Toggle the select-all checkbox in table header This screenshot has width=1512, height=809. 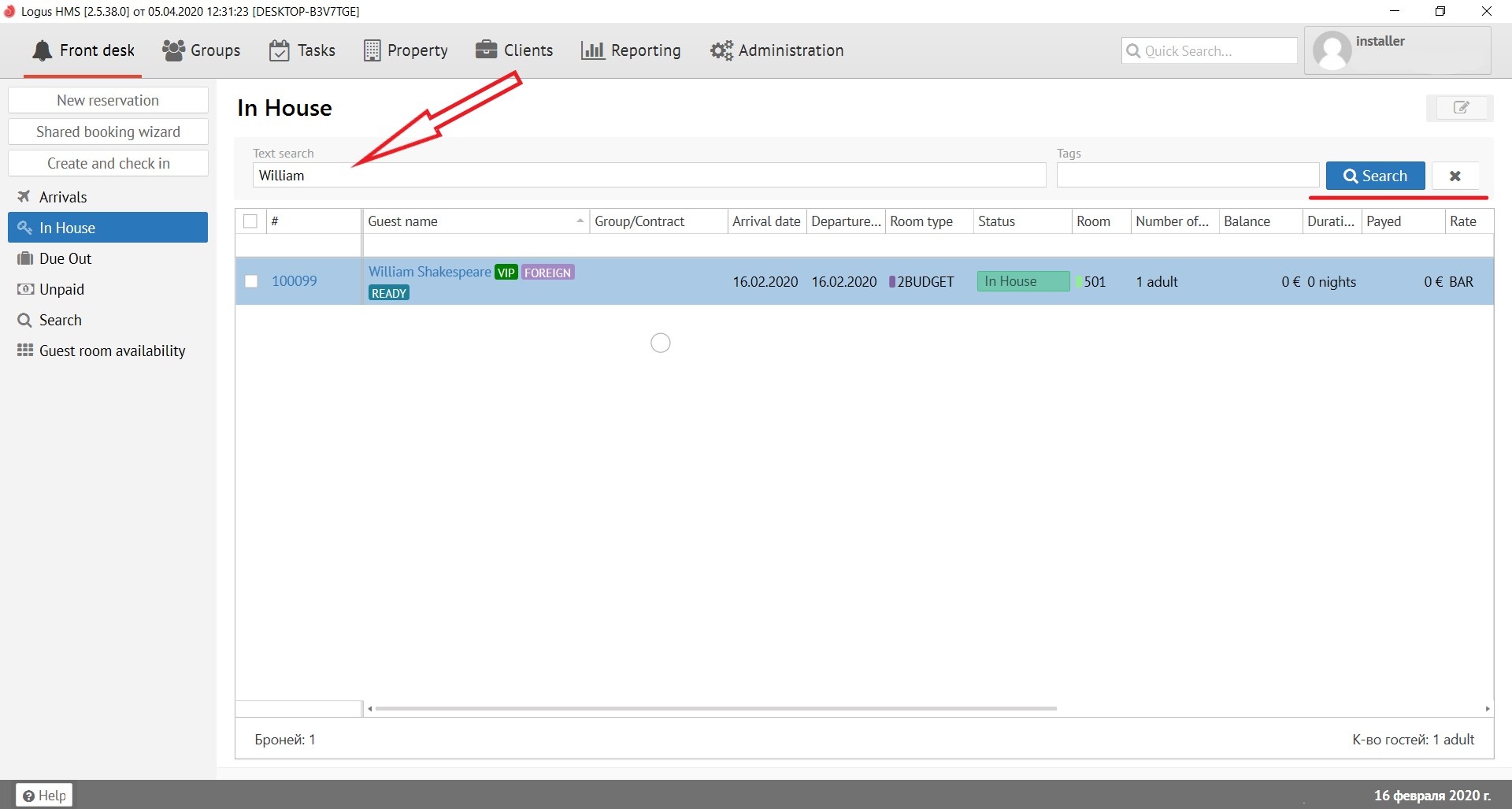coord(250,221)
